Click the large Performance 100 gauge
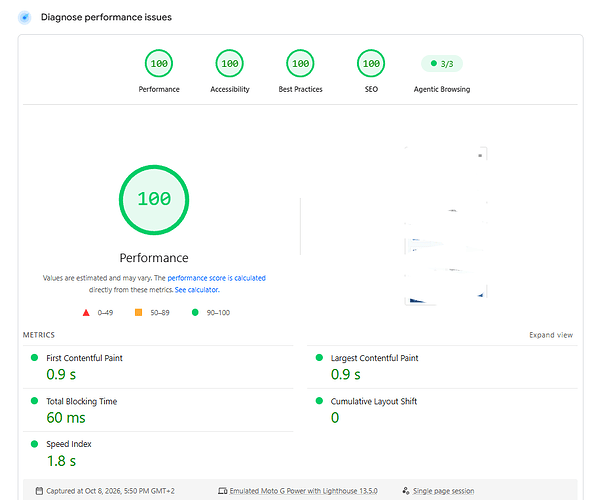This screenshot has height=500, width=611. 154,200
